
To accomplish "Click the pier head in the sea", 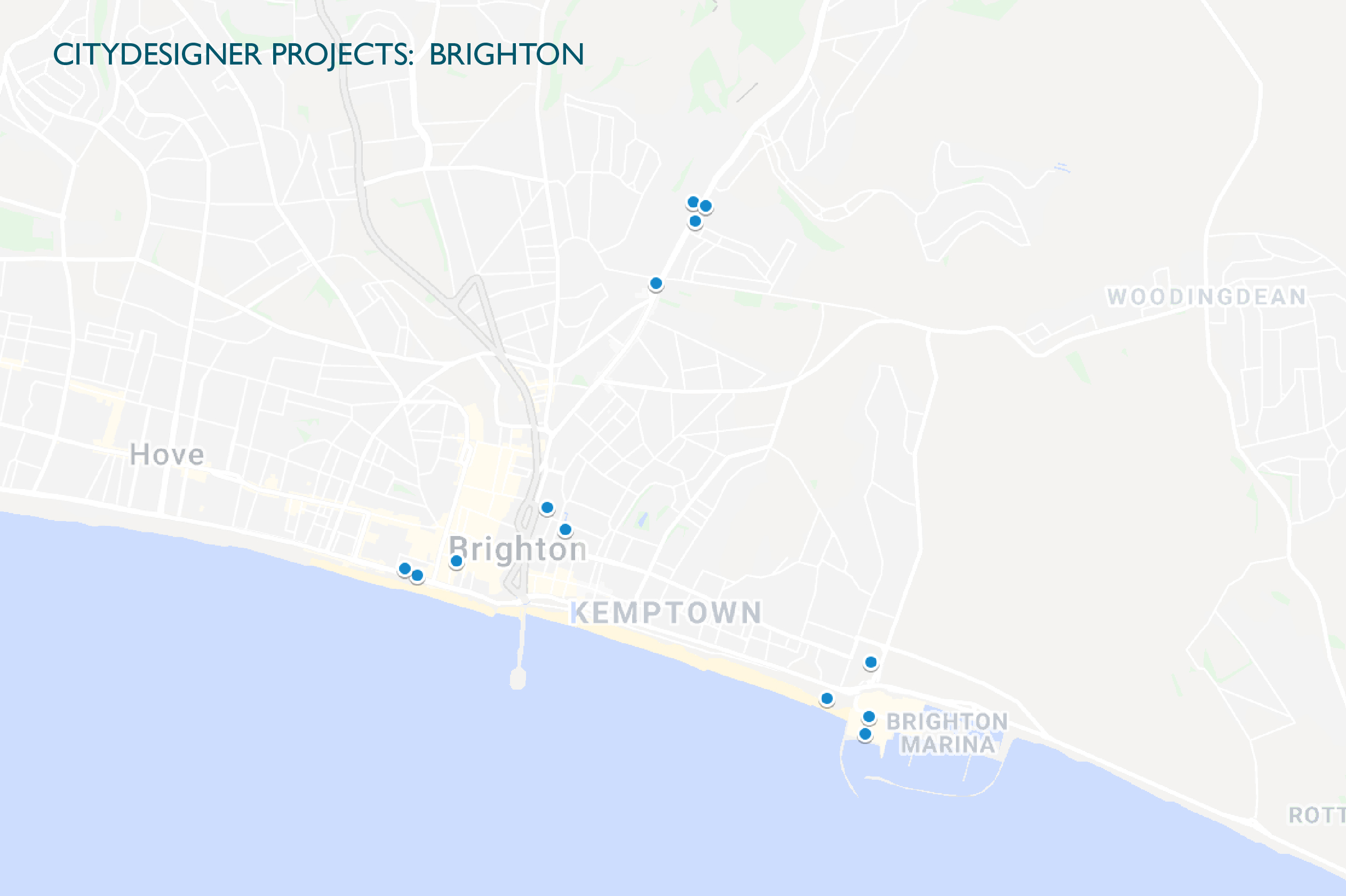I will 518,678.
